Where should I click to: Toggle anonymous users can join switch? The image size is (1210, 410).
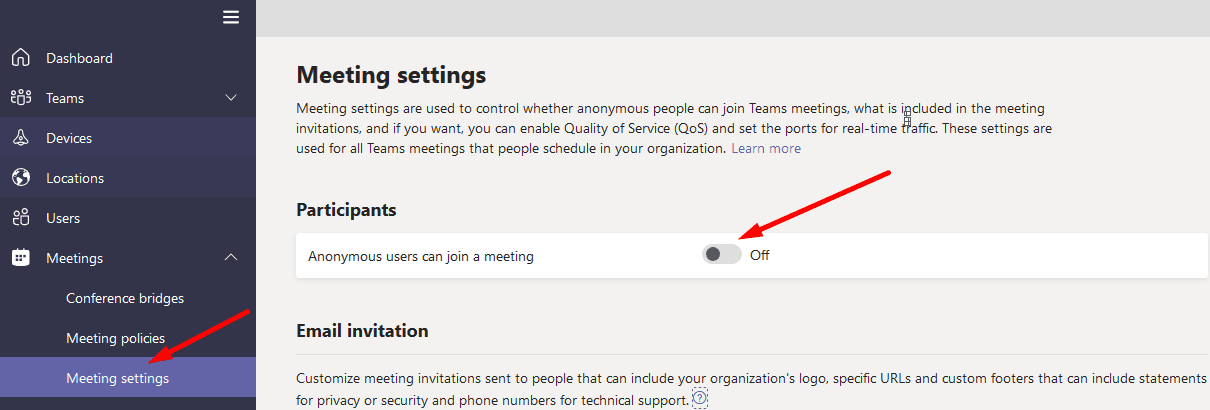tap(722, 255)
